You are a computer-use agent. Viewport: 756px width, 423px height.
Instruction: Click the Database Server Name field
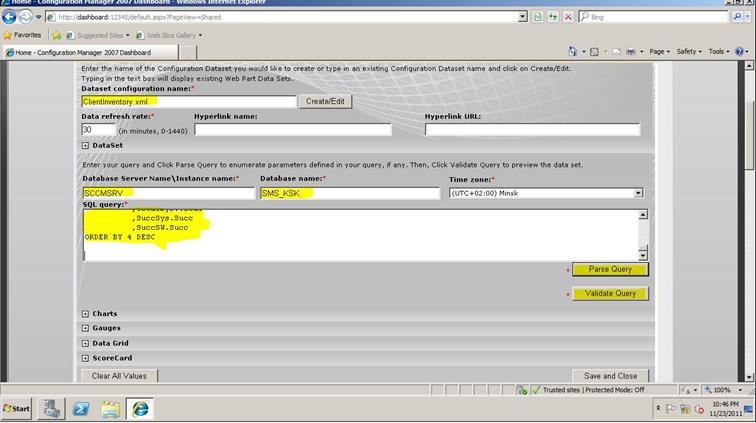pyautogui.click(x=168, y=193)
